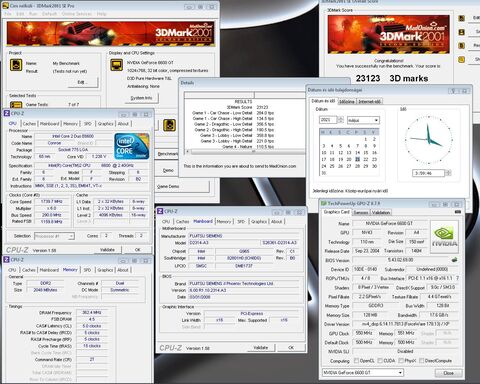Open the About tab in the Memory CPU-Z window

(x=123, y=270)
